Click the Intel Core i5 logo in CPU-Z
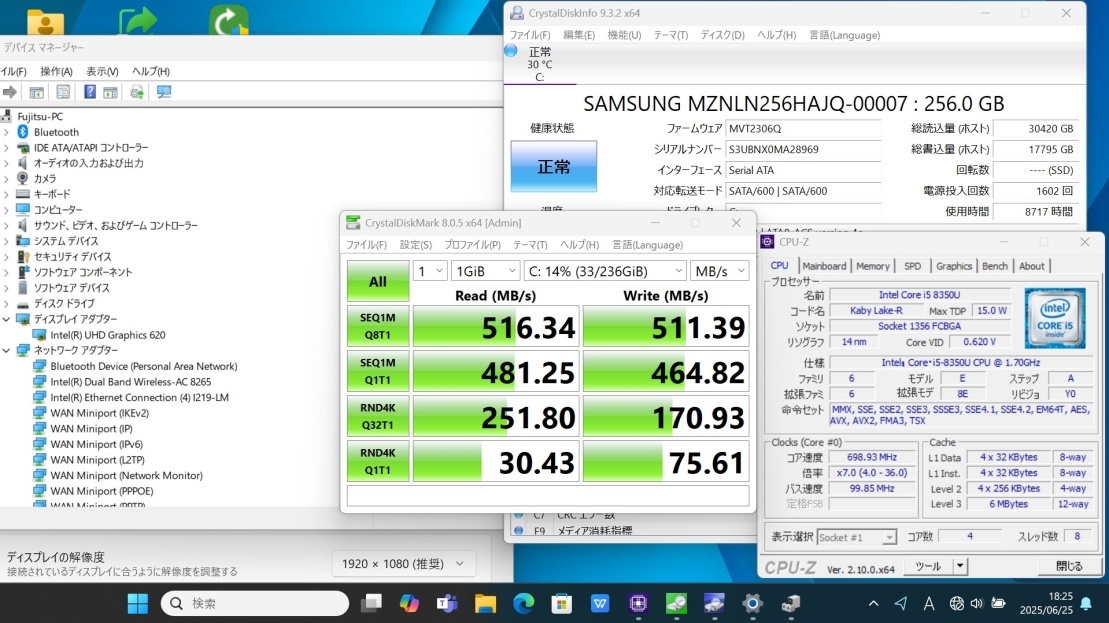Image resolution: width=1109 pixels, height=623 pixels. tap(1056, 318)
